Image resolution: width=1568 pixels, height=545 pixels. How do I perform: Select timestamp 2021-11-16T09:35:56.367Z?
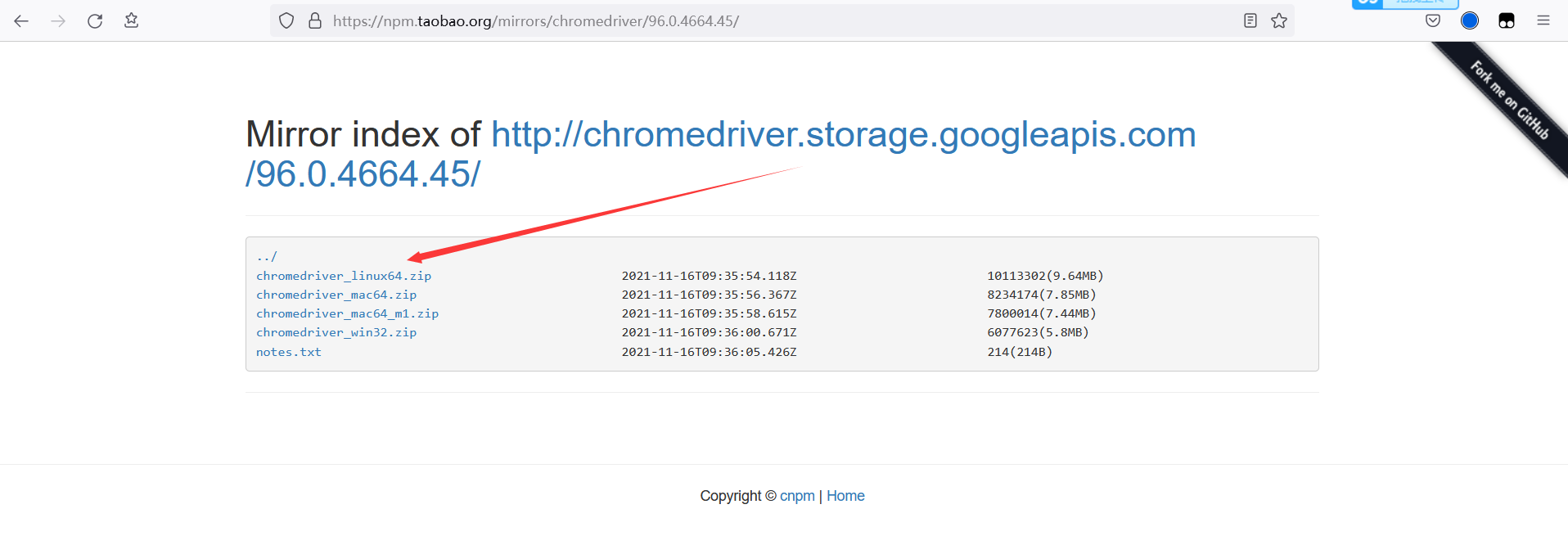[x=709, y=295]
